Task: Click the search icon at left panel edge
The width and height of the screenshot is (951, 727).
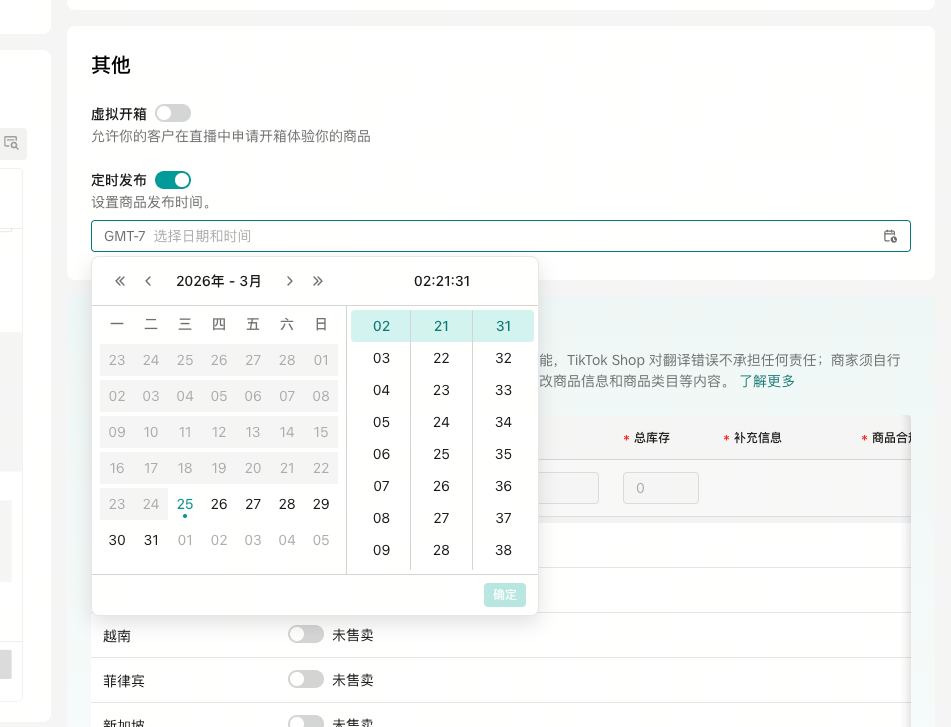Action: click(x=12, y=143)
